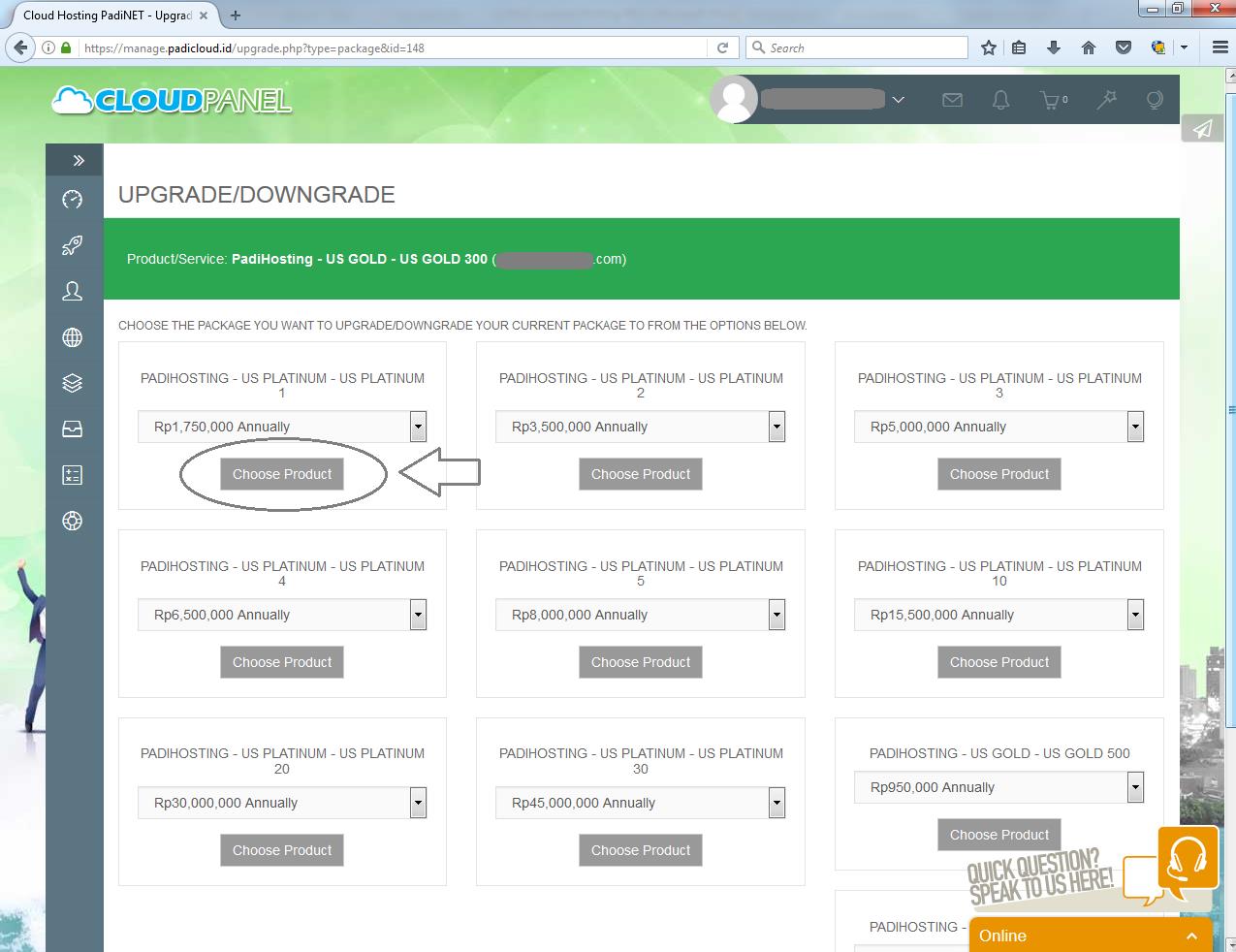1236x952 pixels.
Task: Open the Pocket icon in browser toolbar
Action: pos(1124,48)
